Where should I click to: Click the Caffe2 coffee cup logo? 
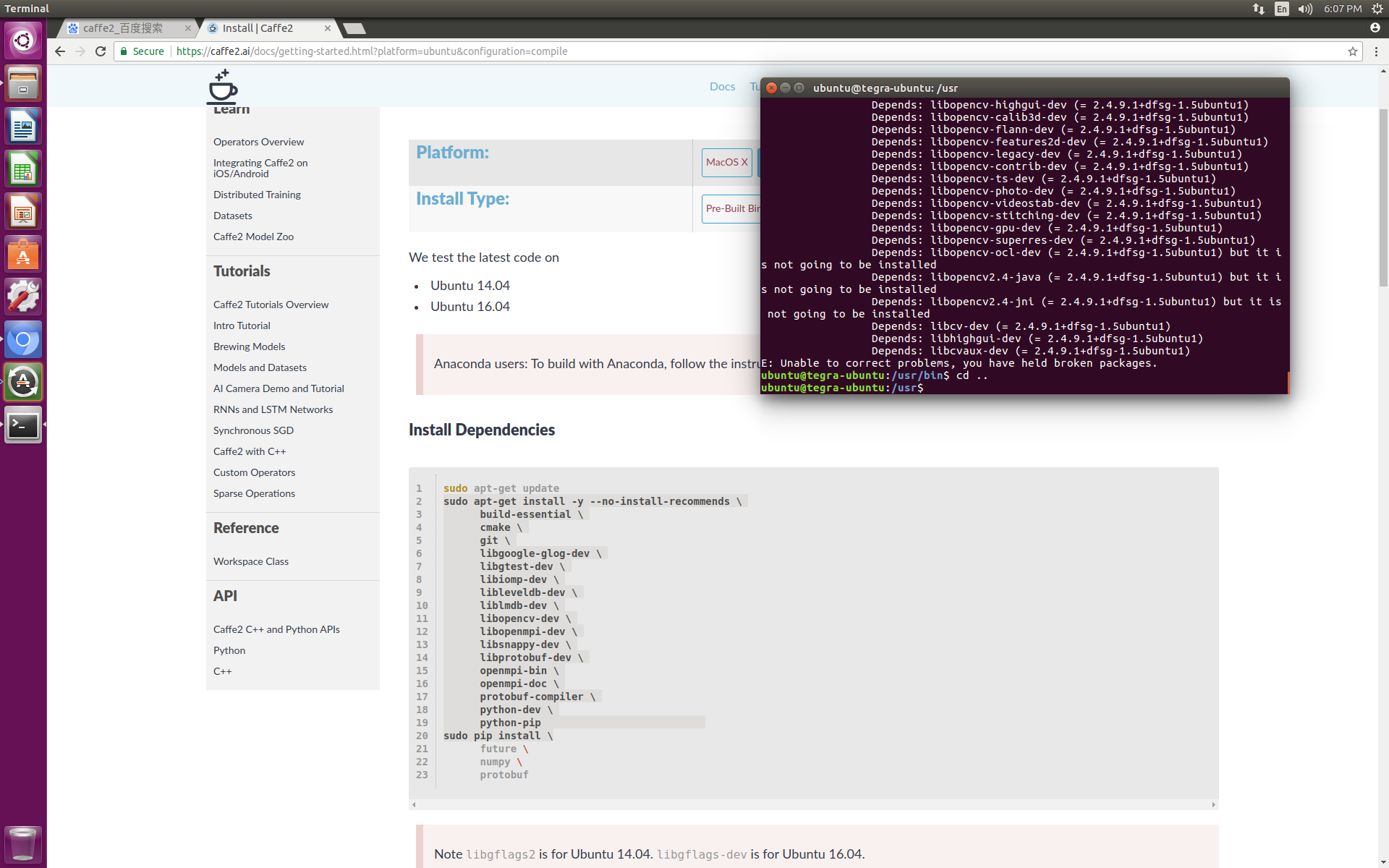(223, 86)
